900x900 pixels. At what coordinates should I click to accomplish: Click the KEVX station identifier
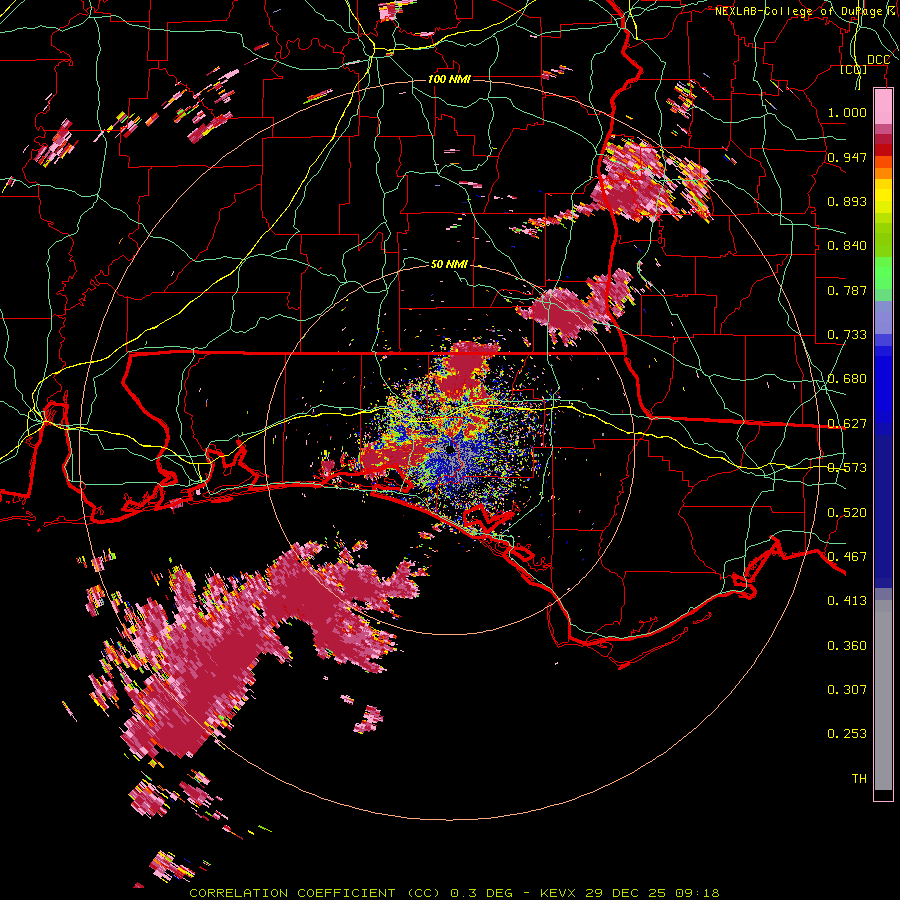(x=559, y=893)
